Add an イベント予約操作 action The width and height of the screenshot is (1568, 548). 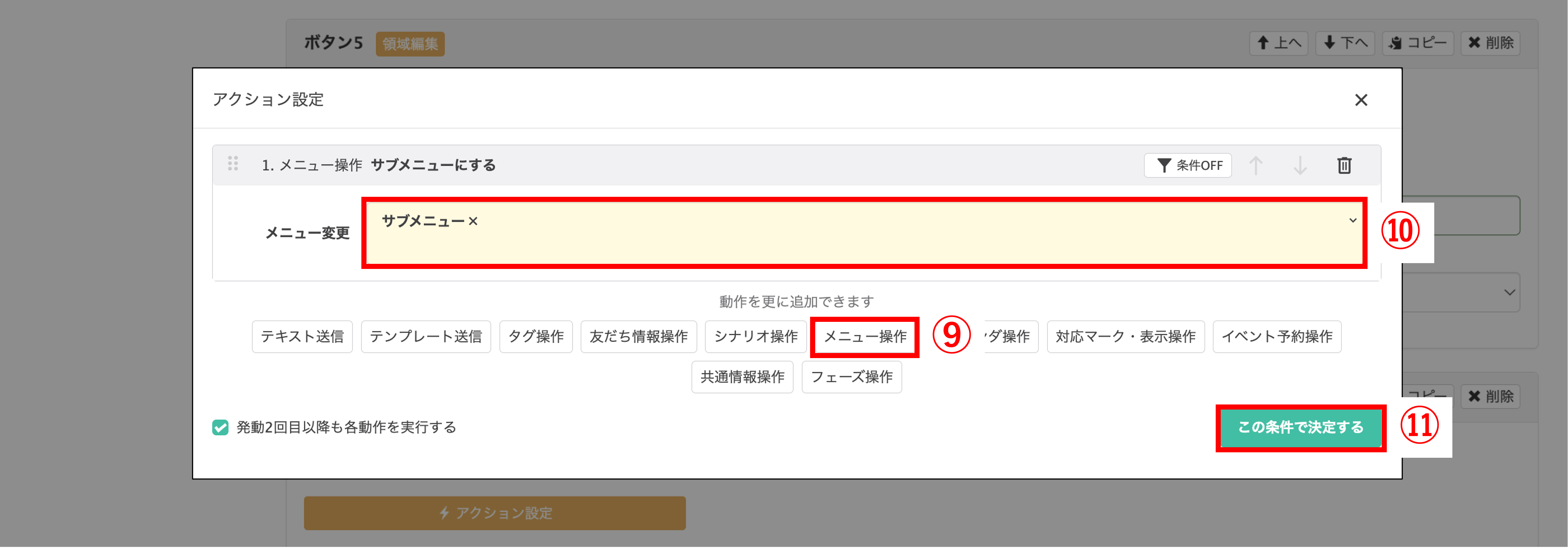coord(1277,337)
